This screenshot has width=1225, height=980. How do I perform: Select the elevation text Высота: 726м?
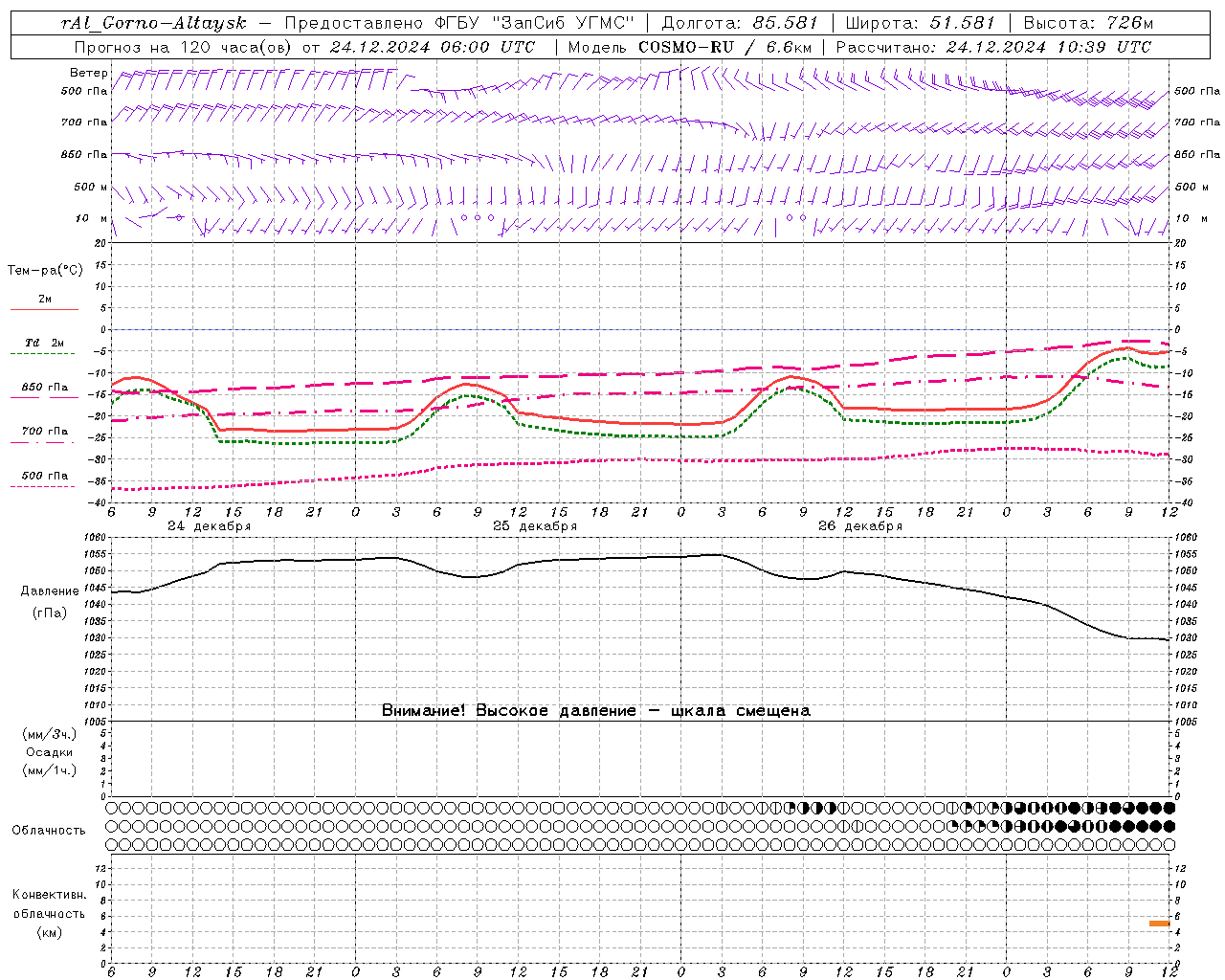point(1088,23)
